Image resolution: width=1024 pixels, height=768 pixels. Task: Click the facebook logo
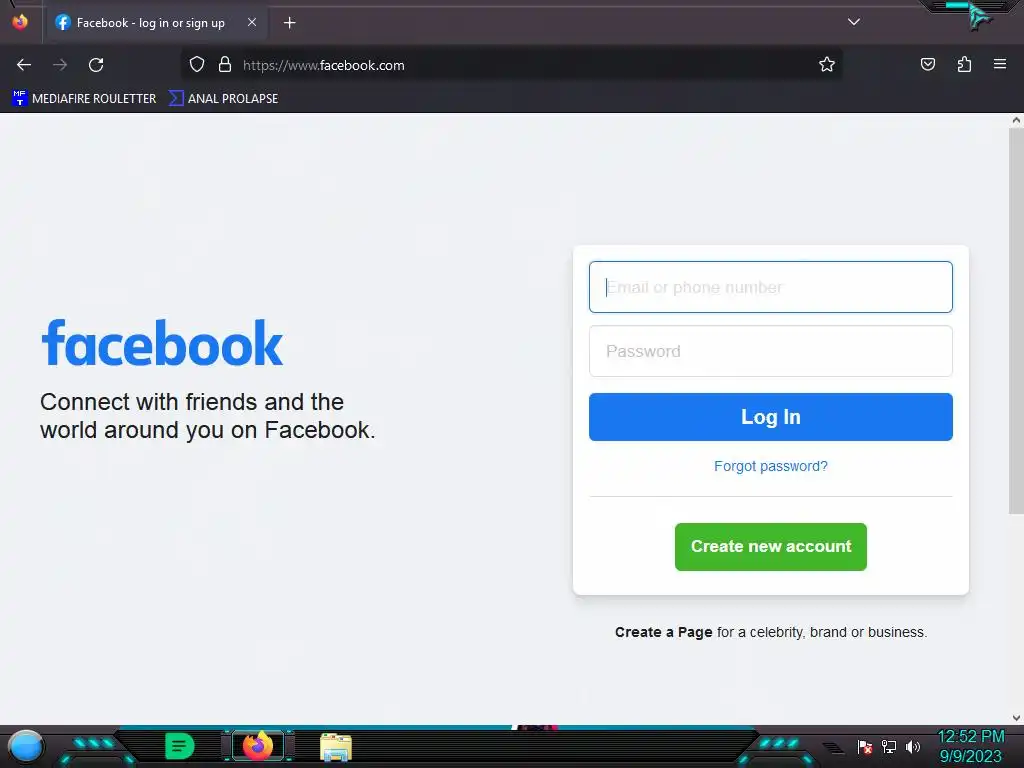(162, 343)
